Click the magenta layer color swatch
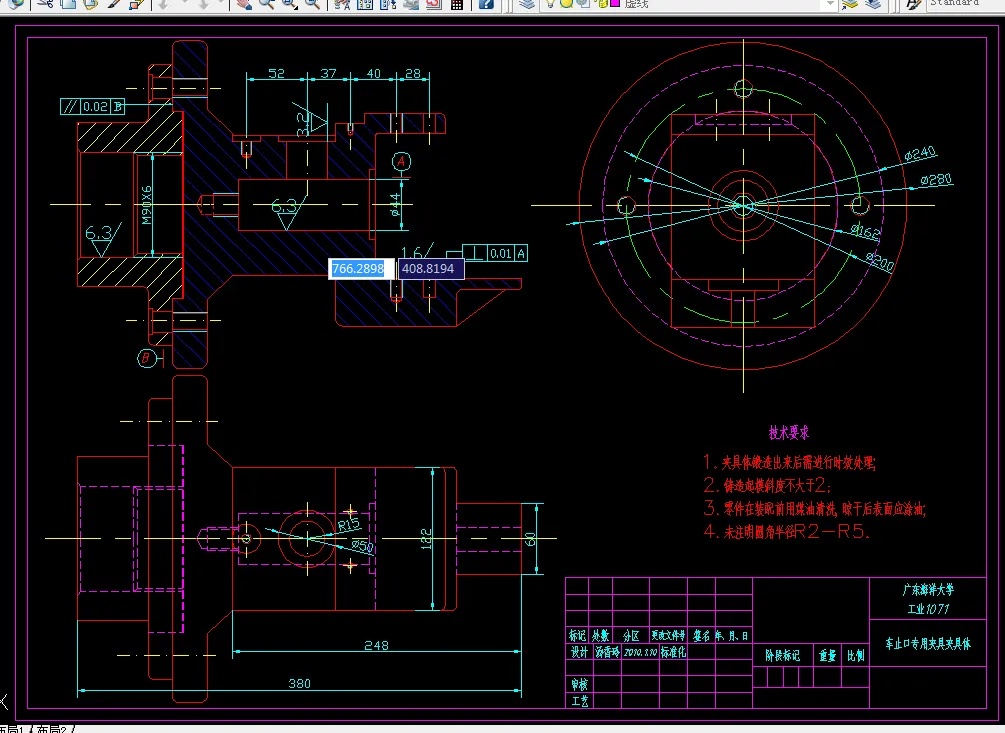The image size is (1005, 733). coord(615,3)
